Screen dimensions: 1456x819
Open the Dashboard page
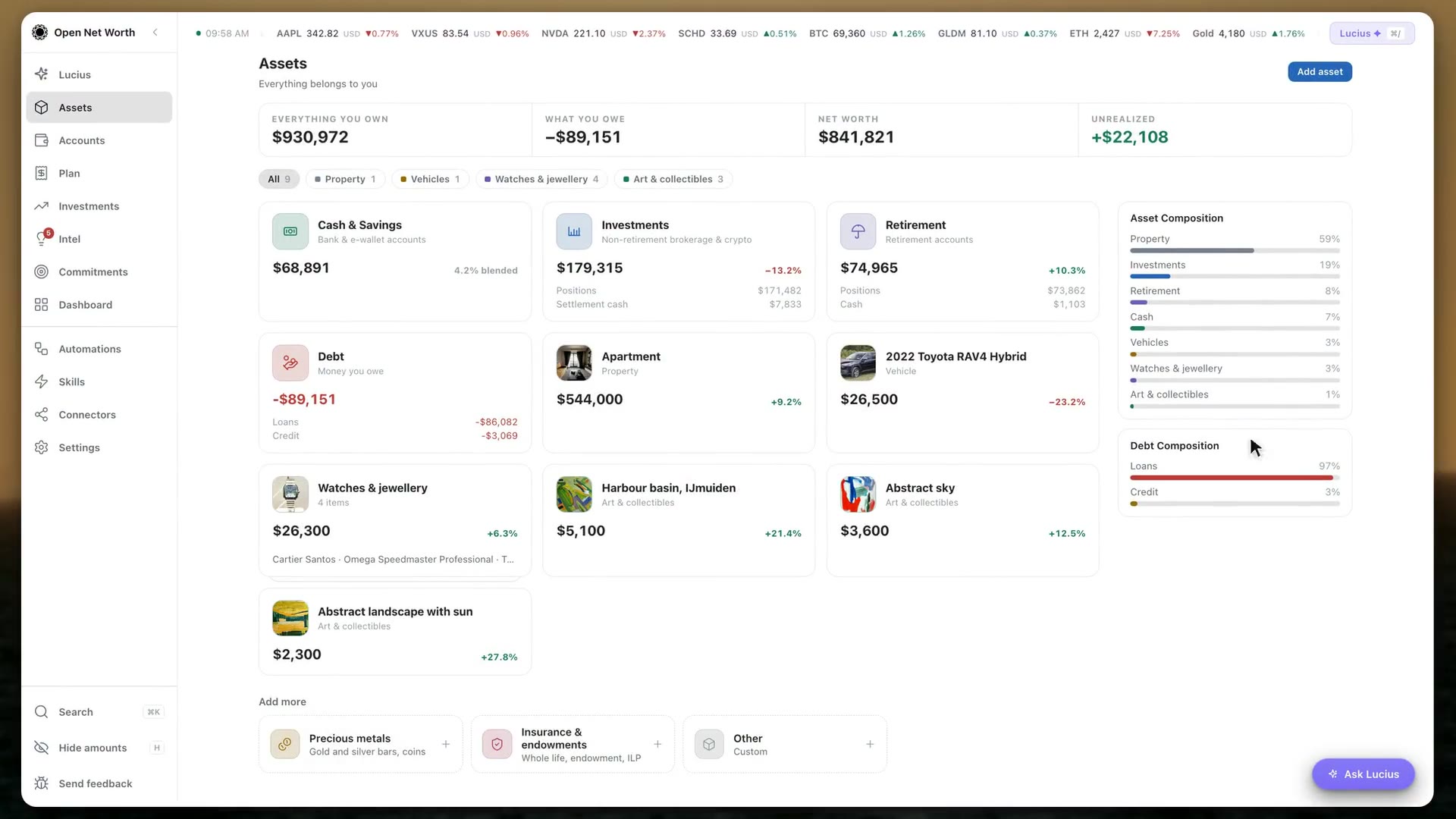click(99, 305)
